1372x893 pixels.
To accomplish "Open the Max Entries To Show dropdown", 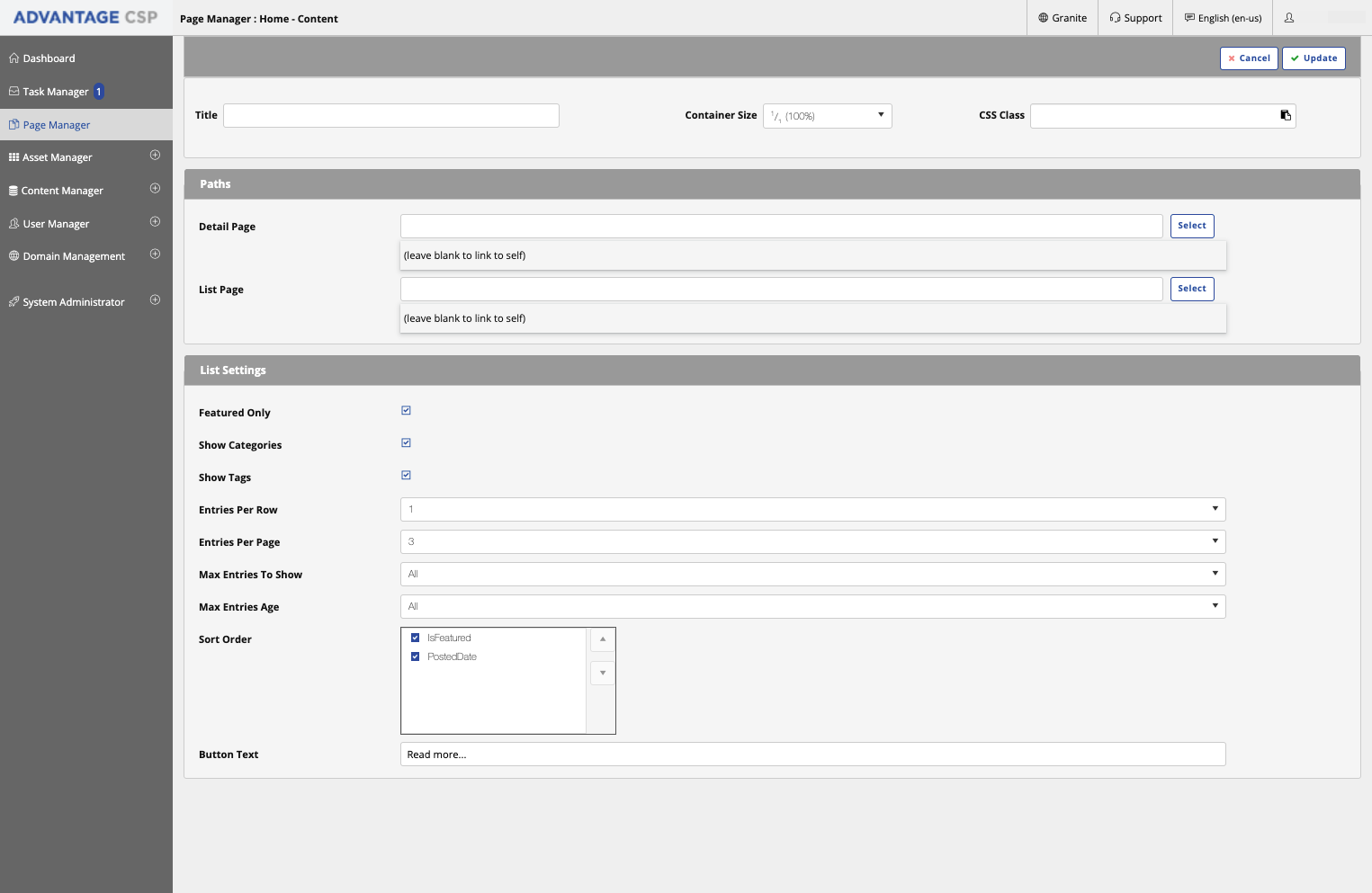I will (812, 575).
